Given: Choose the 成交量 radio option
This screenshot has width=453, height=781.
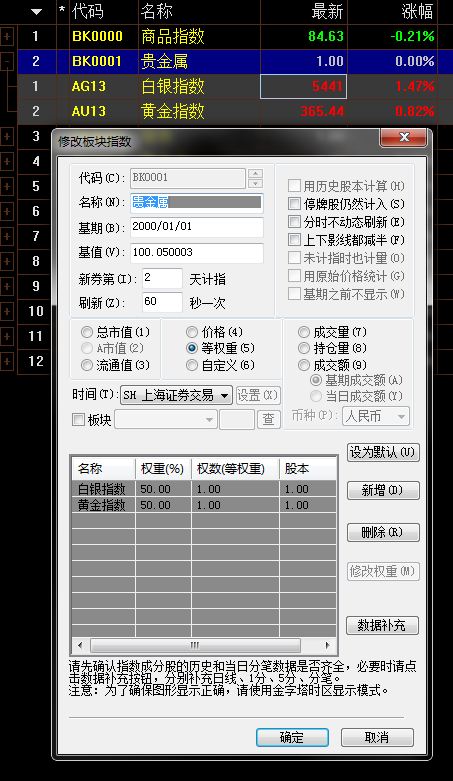Looking at the screenshot, I should tap(304, 332).
